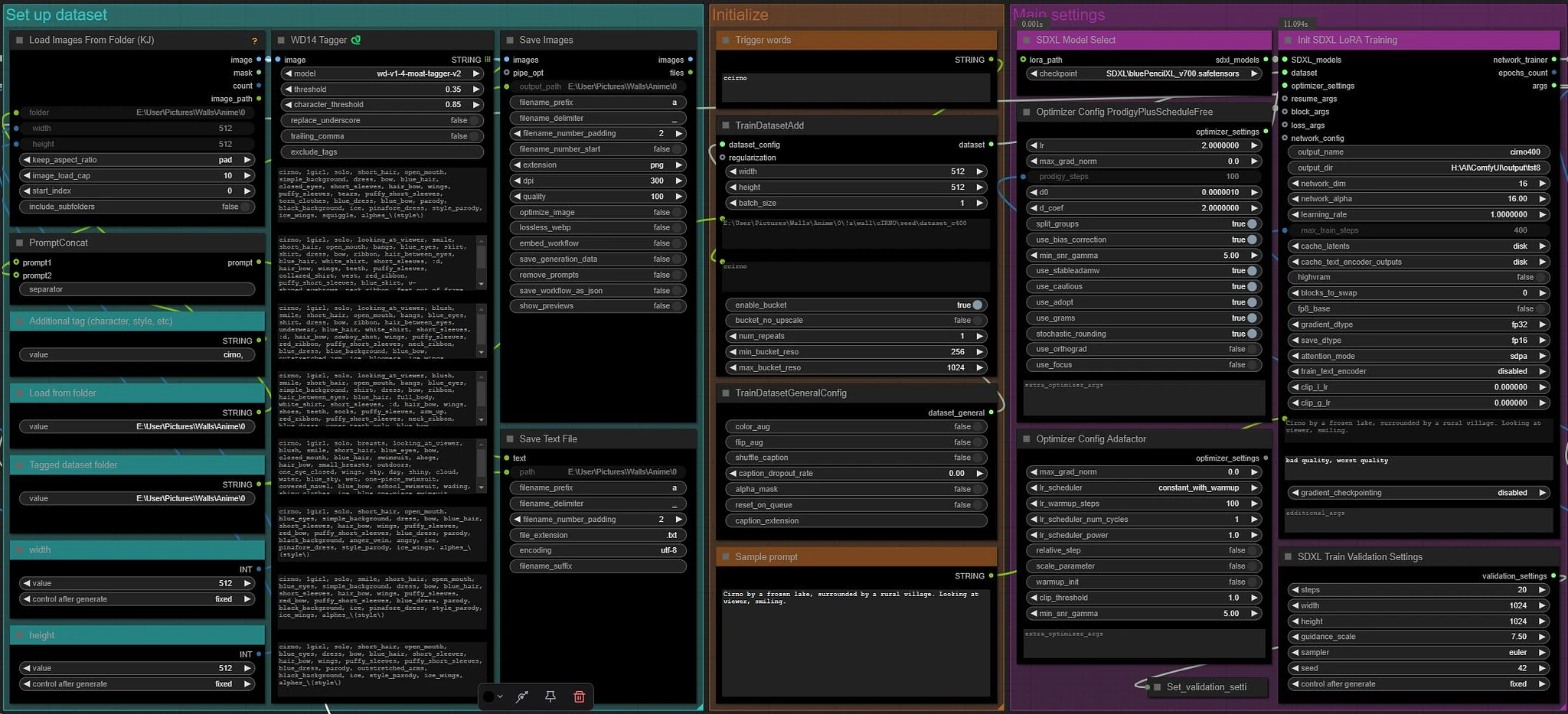Click the green badge icon beside WD14 Tagger
1568x714 pixels.
pyautogui.click(x=356, y=40)
